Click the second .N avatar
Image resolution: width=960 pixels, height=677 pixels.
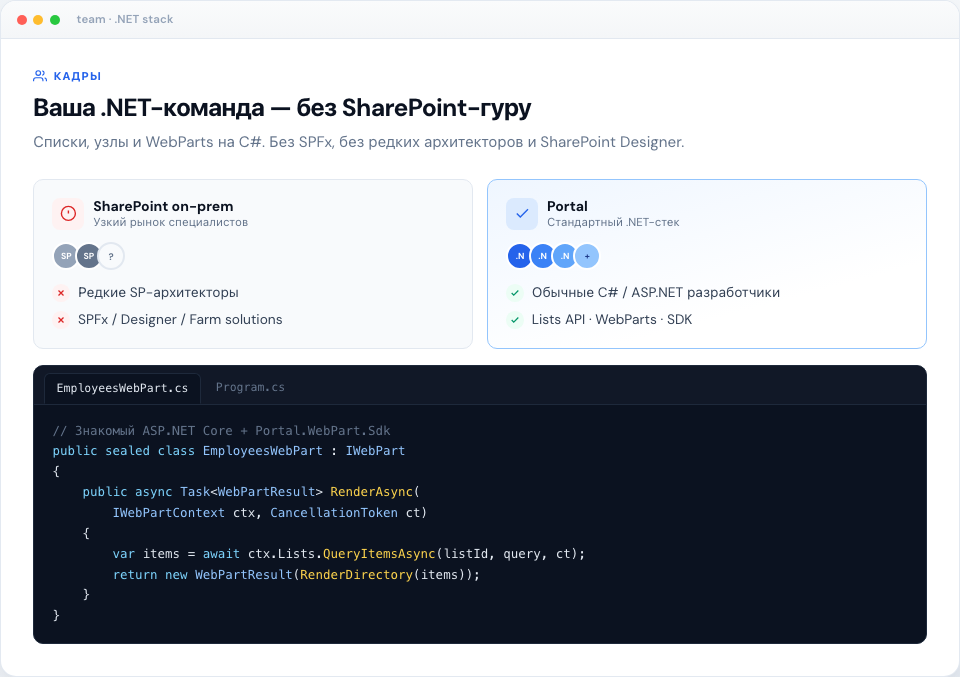click(542, 256)
